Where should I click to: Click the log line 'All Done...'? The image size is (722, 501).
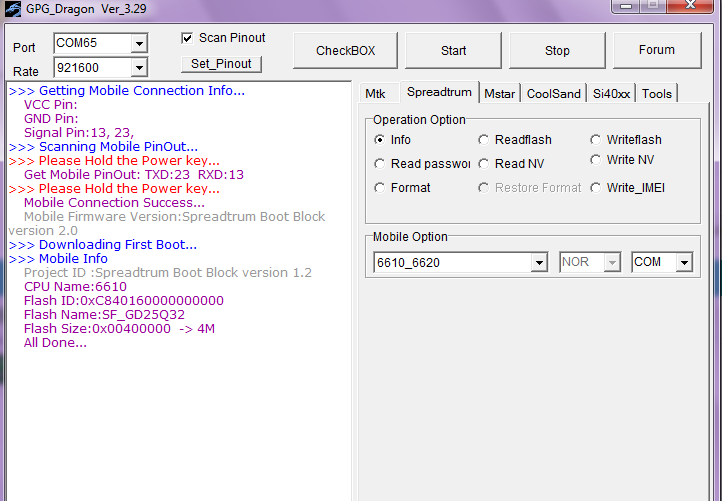click(55, 343)
